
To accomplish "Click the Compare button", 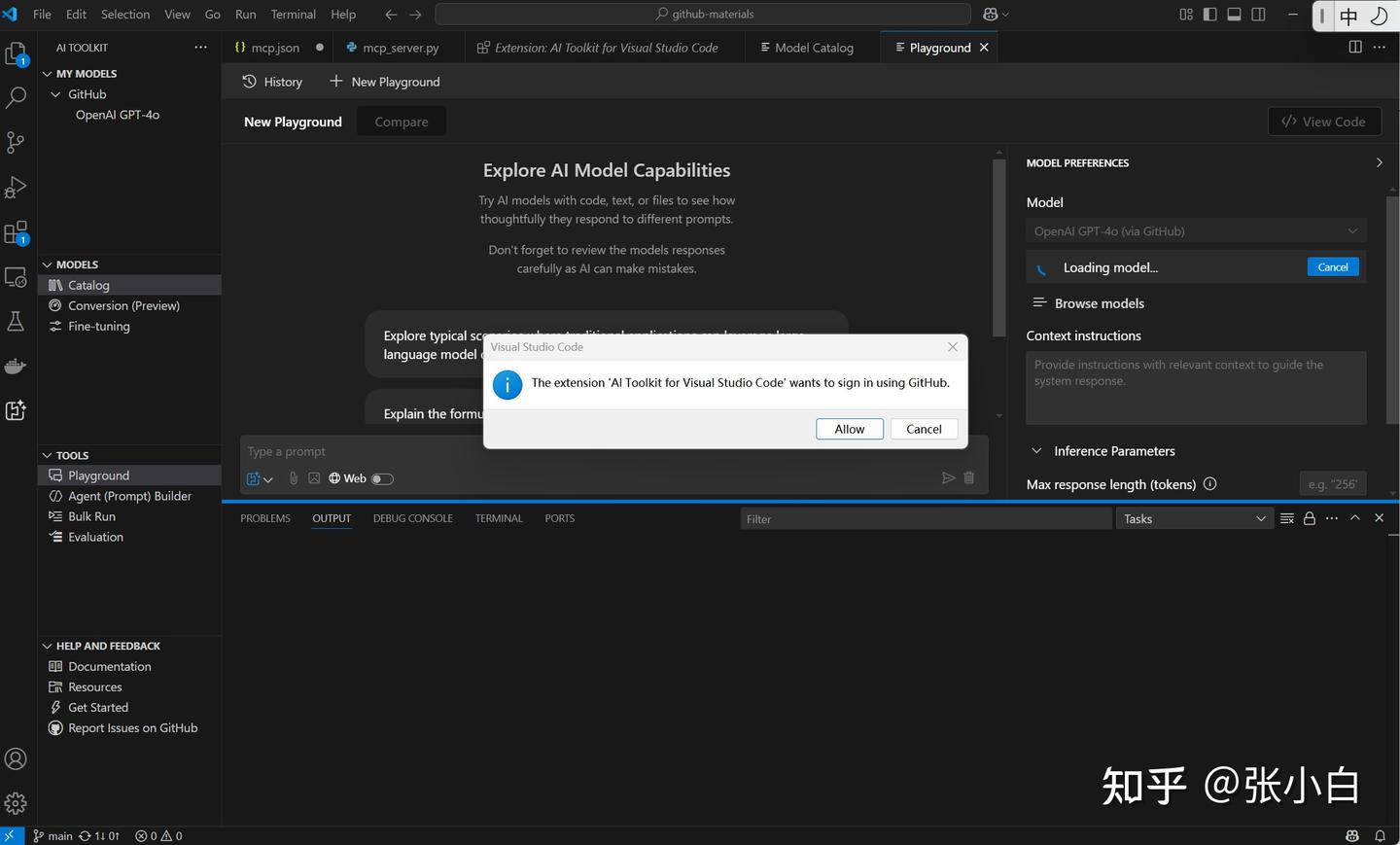I will click(402, 122).
